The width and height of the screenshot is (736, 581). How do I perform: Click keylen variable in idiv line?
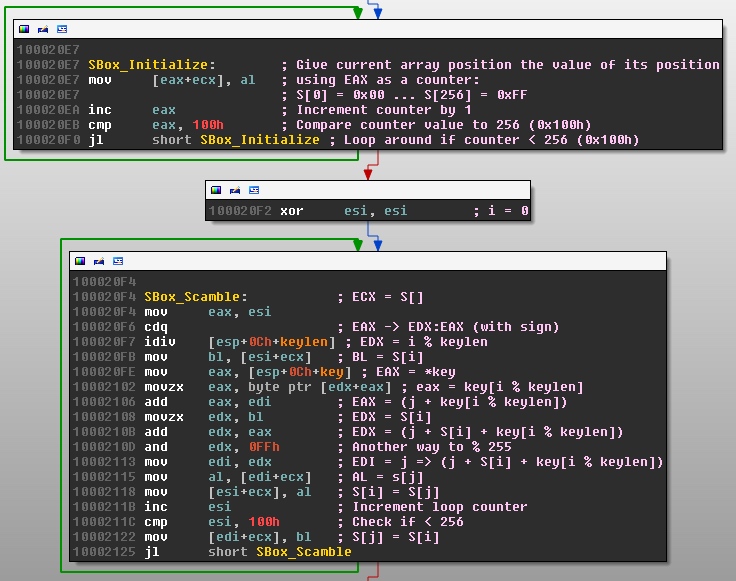[x=304, y=342]
